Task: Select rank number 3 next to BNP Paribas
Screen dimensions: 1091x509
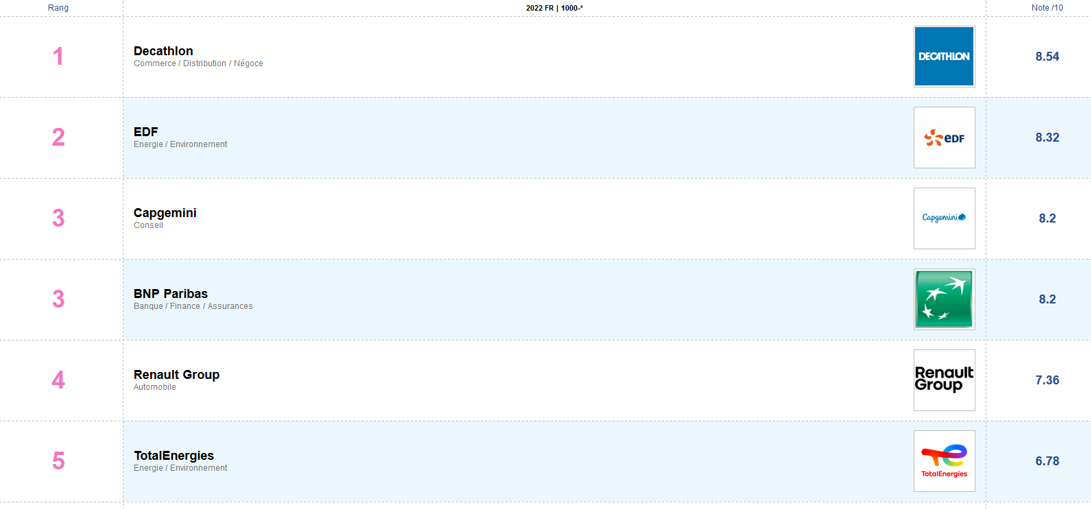Action: pyautogui.click(x=58, y=299)
